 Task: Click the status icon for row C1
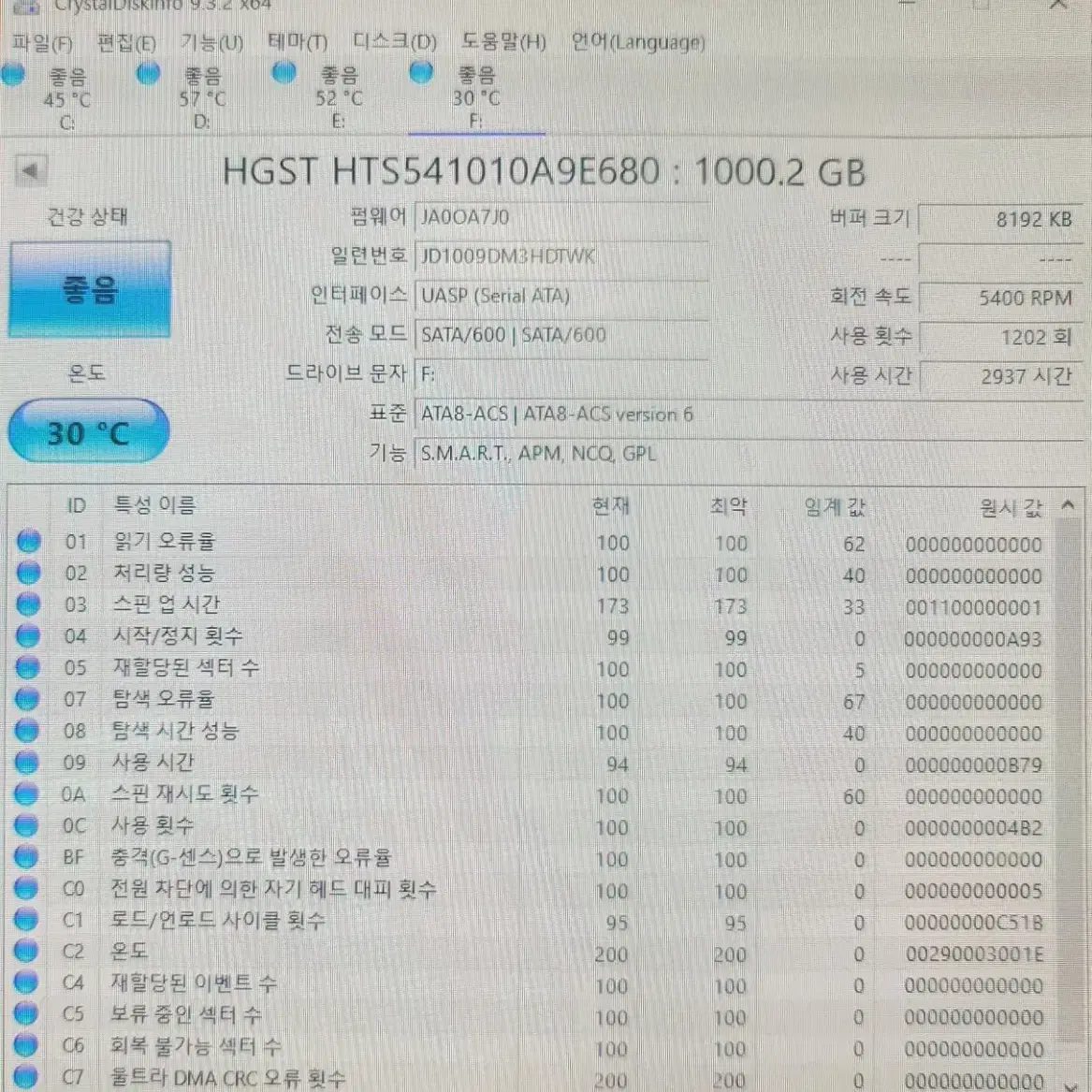point(26,919)
